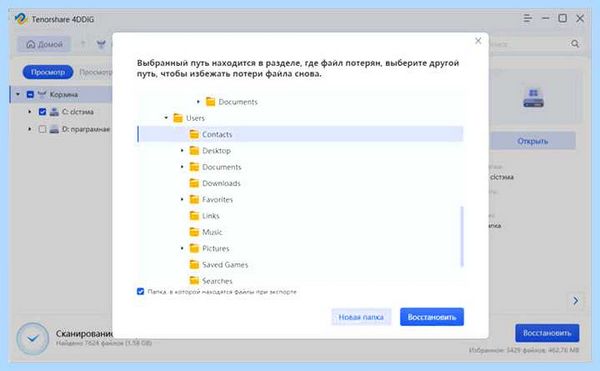Click the search magnifier icon
The height and width of the screenshot is (371, 600).
[x=575, y=44]
